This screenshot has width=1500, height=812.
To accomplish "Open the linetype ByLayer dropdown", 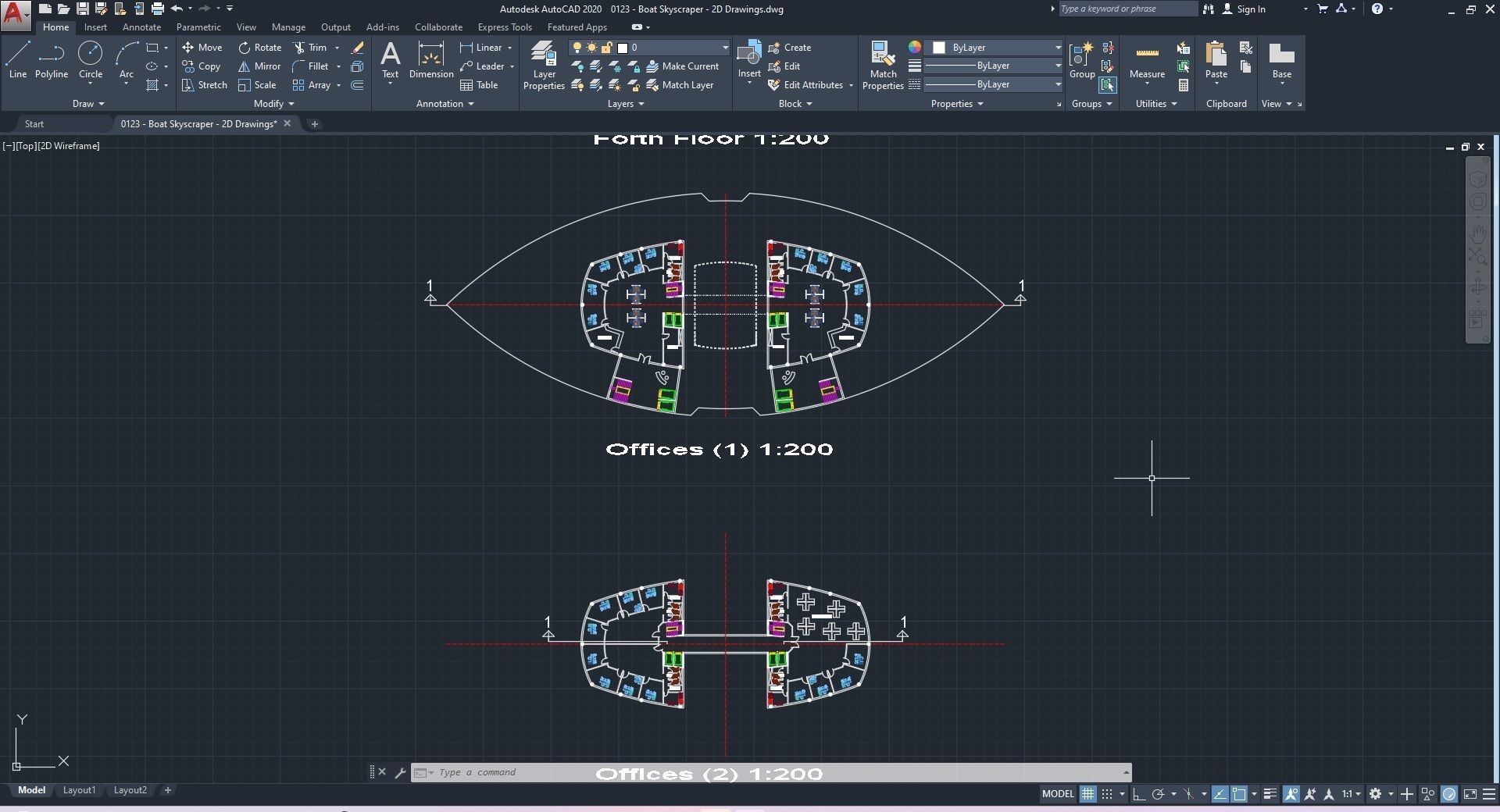I will 993,84.
